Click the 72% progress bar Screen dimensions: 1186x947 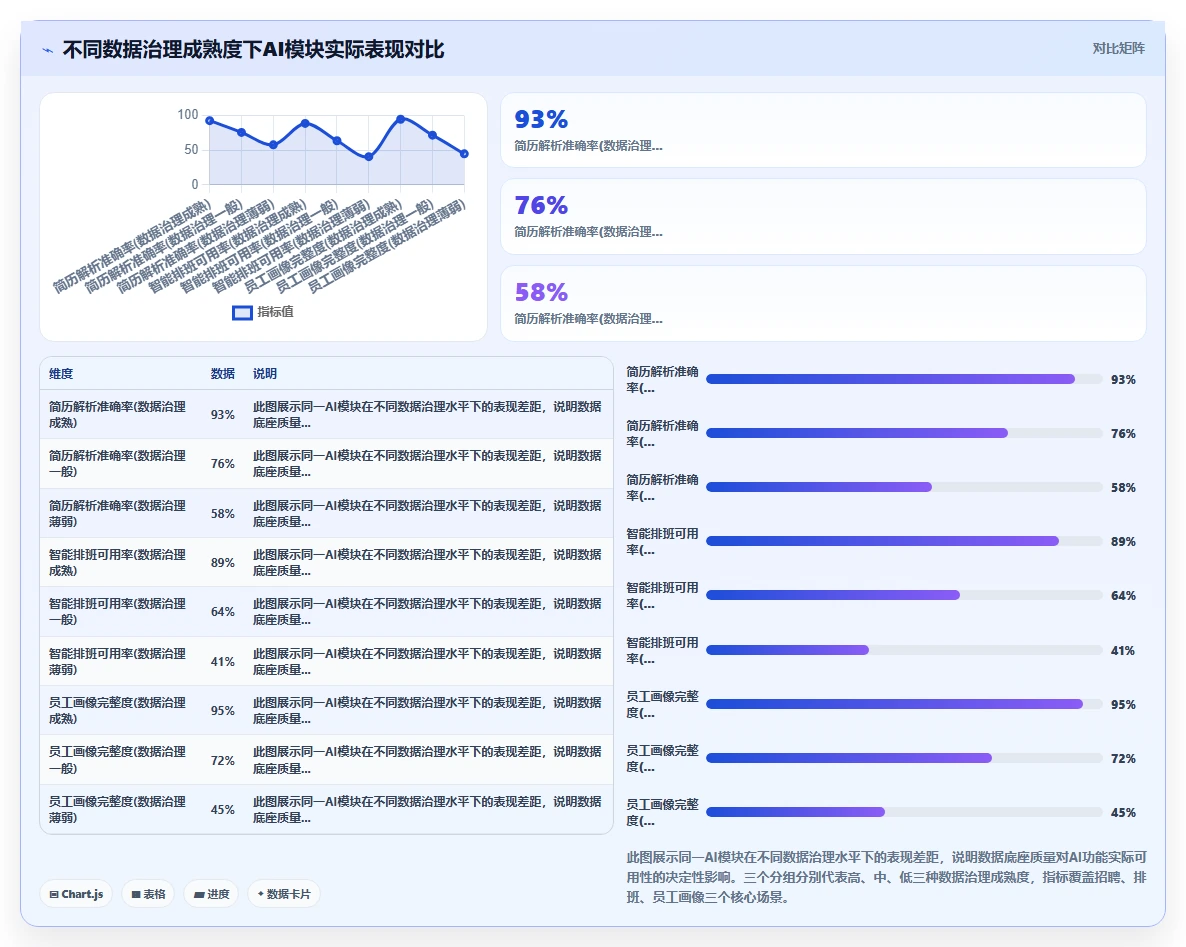(904, 758)
